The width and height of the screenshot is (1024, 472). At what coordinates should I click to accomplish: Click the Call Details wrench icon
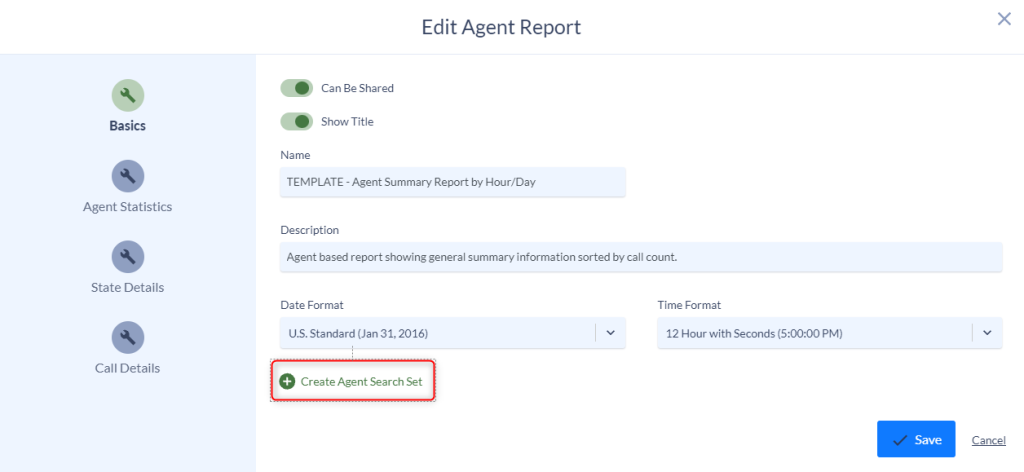[127, 338]
